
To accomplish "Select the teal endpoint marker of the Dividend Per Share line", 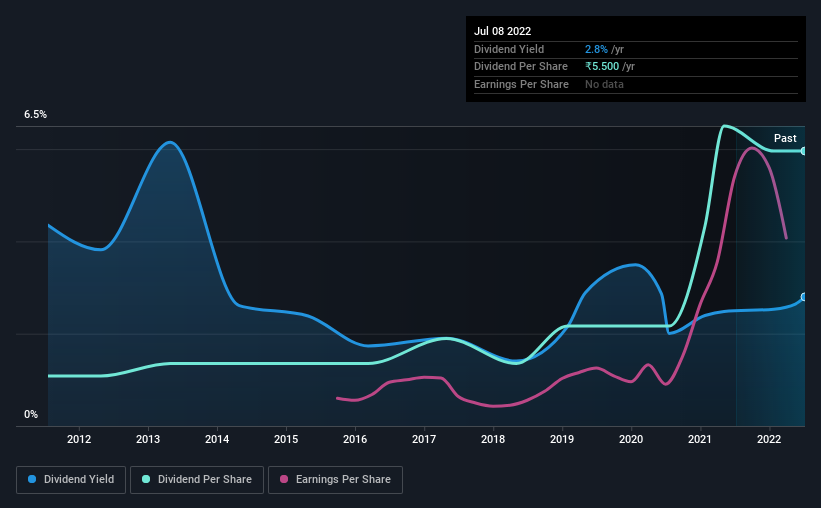I will (x=803, y=151).
